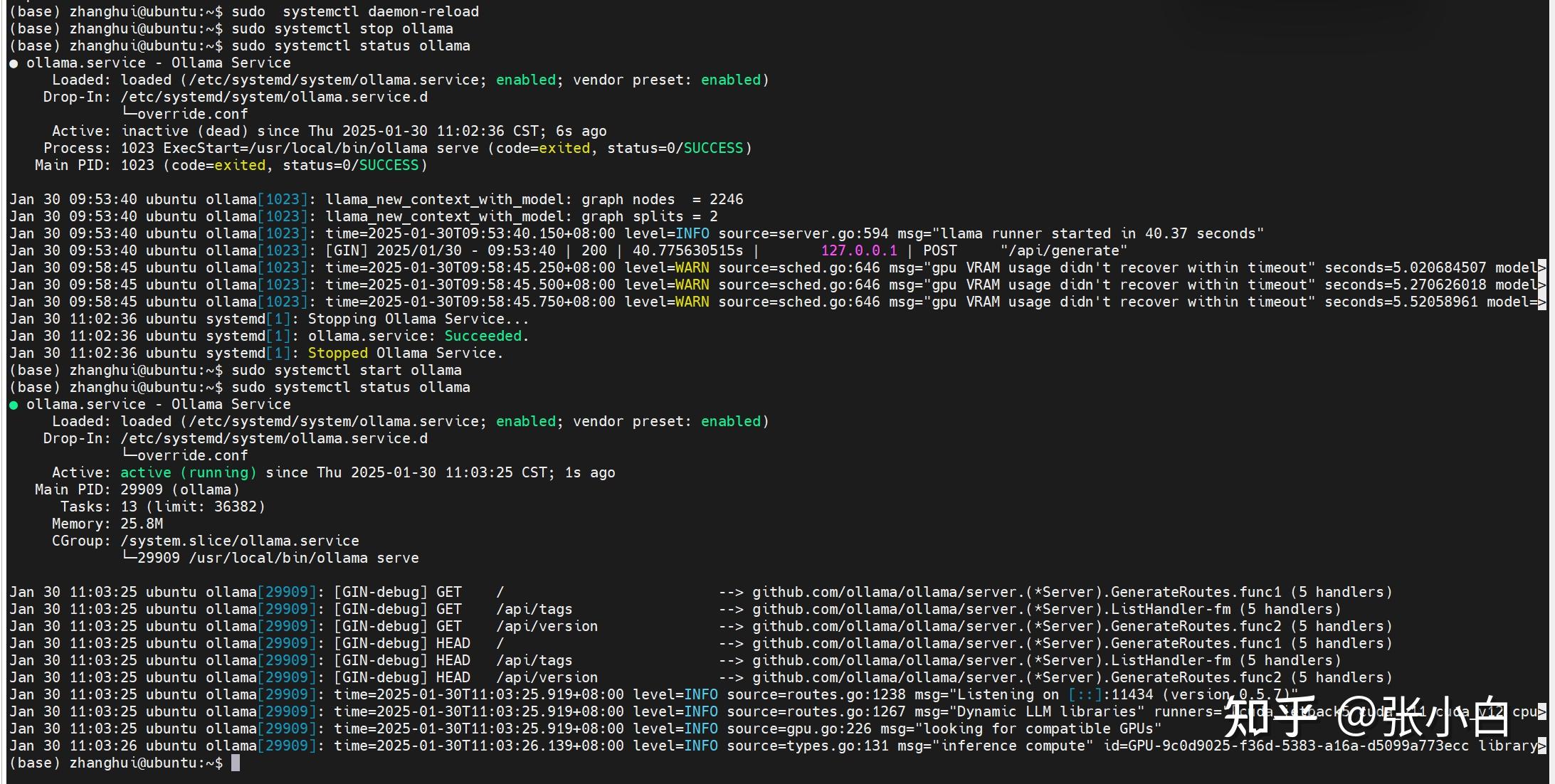Screen dimensions: 1555x784
Task: Click the 'CGroup: /system.slice/ollama.service' line
Action: (206, 541)
